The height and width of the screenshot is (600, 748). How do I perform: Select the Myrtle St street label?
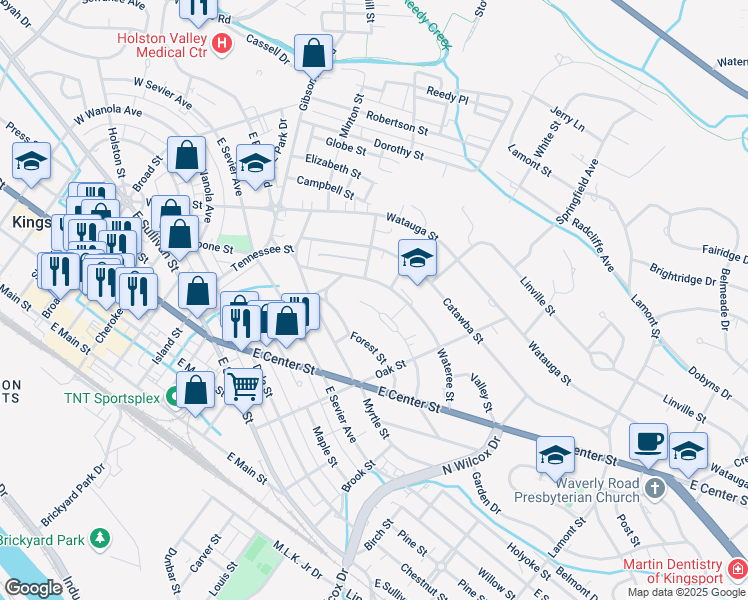pyautogui.click(x=376, y=418)
